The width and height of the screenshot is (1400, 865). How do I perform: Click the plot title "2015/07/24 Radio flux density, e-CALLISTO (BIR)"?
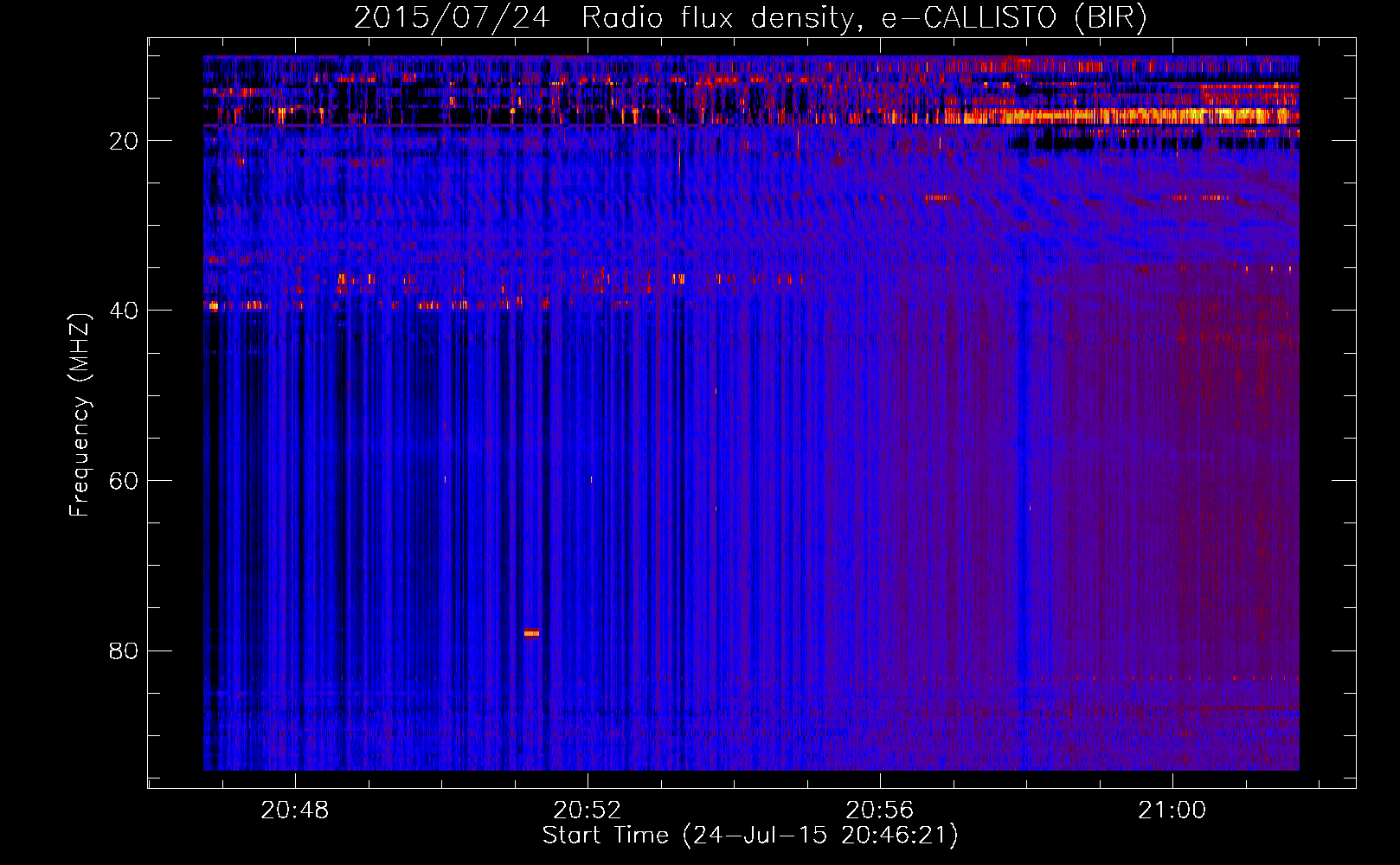pos(750,18)
